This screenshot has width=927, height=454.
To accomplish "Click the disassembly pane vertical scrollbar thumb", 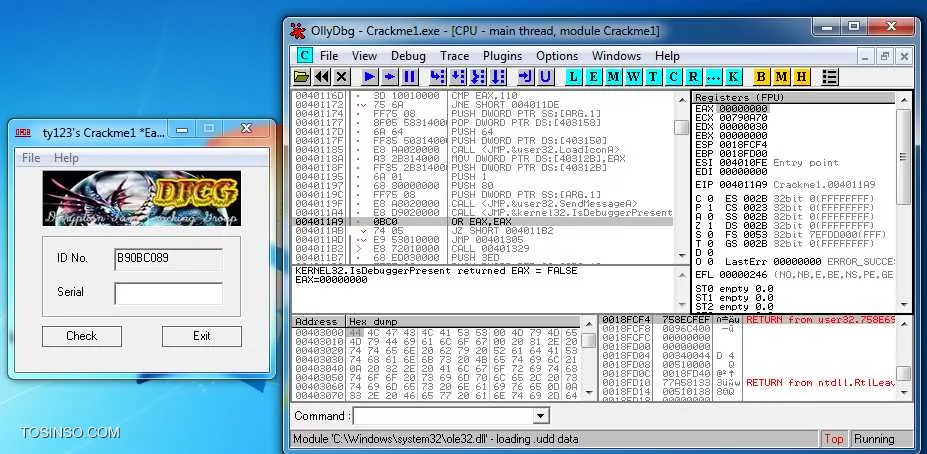I will point(682,127).
